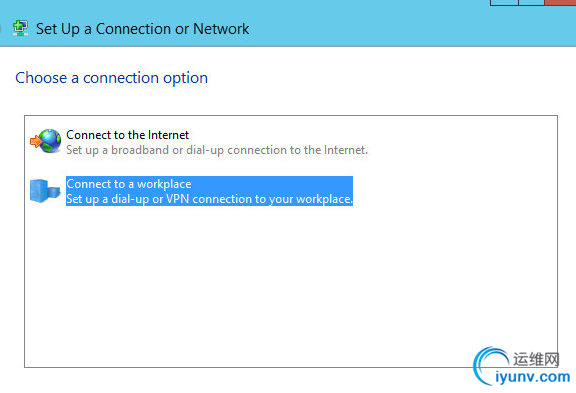Click the 'Set up a dial-up or VPN' description
576x393 pixels.
(x=209, y=199)
